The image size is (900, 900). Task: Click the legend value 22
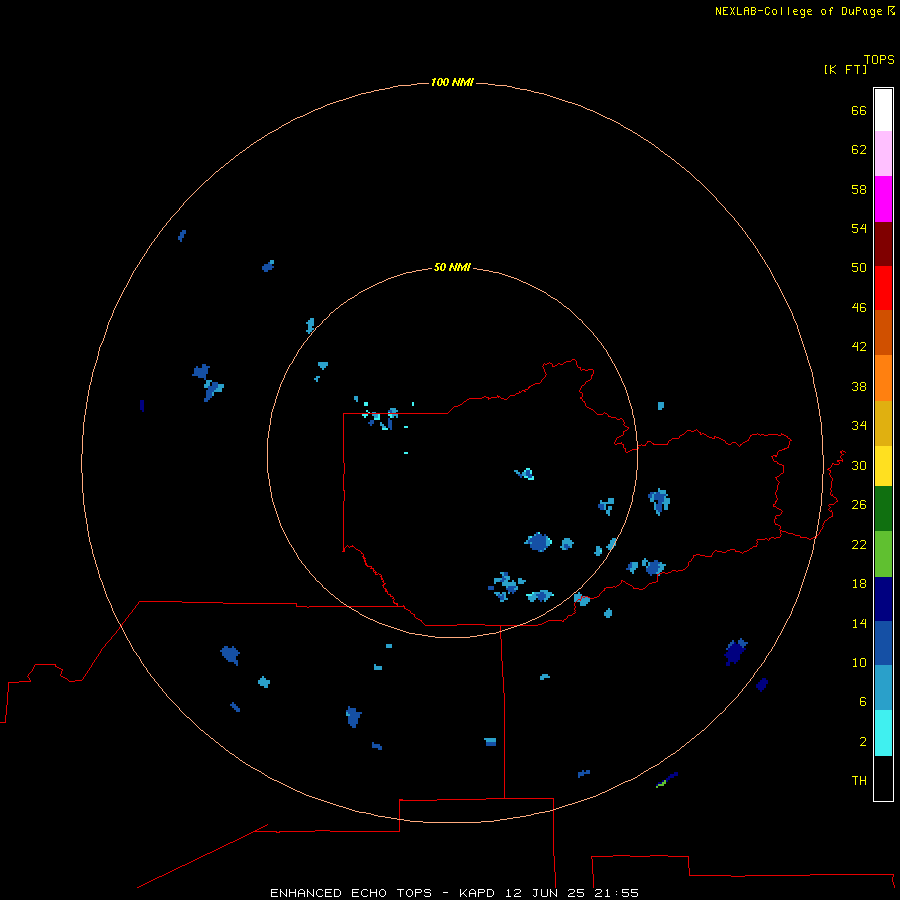(859, 544)
